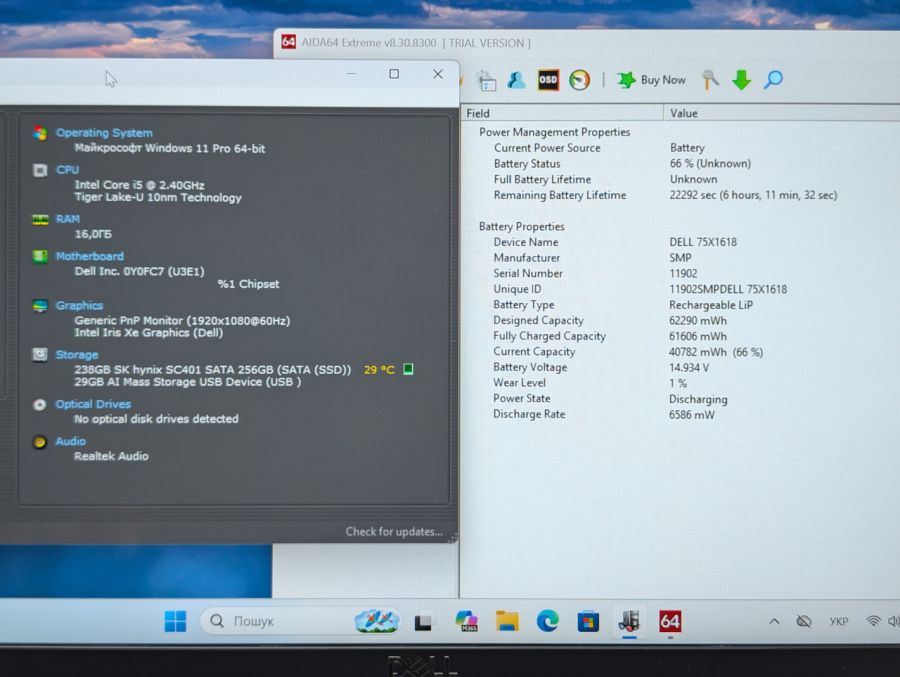Open the Storage section link
900x677 pixels.
click(76, 355)
